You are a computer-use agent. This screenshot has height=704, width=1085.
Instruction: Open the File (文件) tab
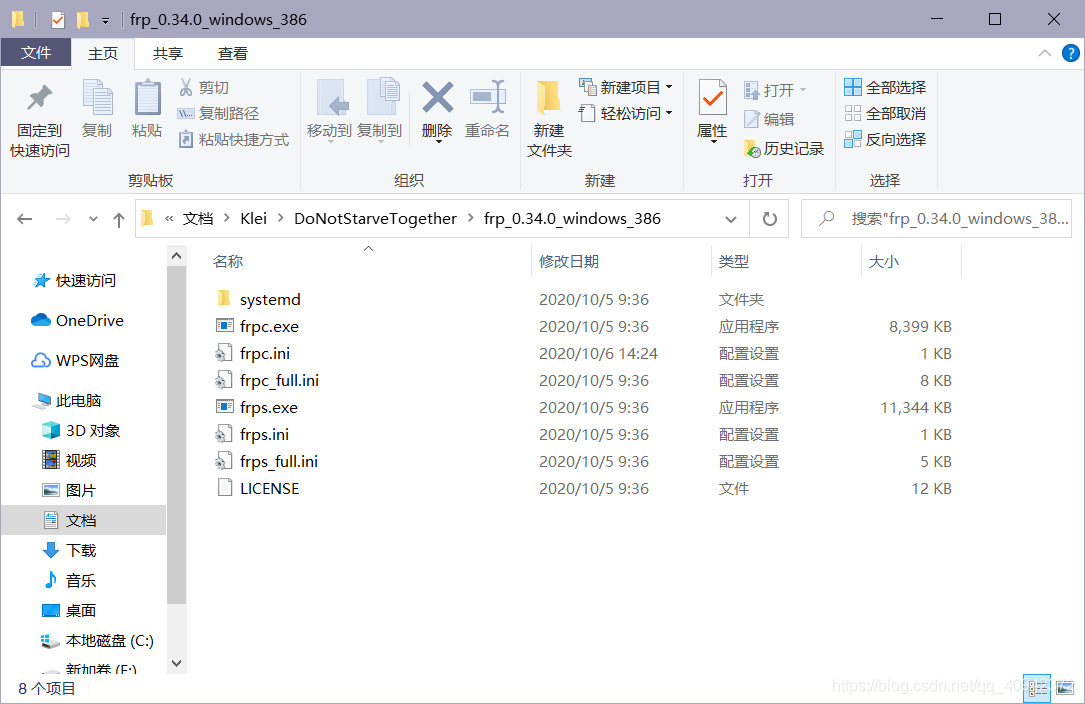coord(36,53)
